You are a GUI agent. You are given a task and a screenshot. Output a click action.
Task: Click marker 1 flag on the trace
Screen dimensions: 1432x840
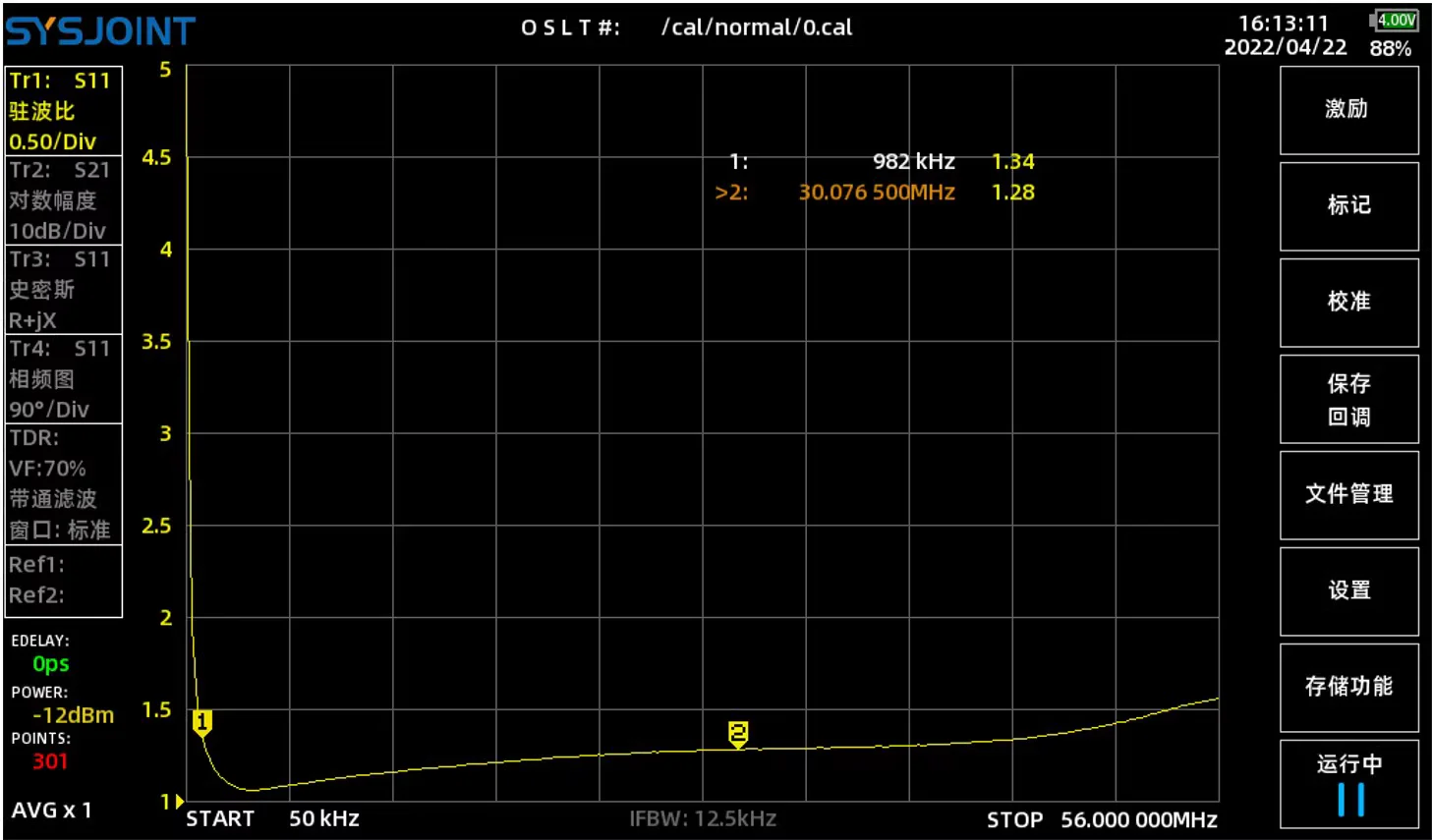point(202,724)
